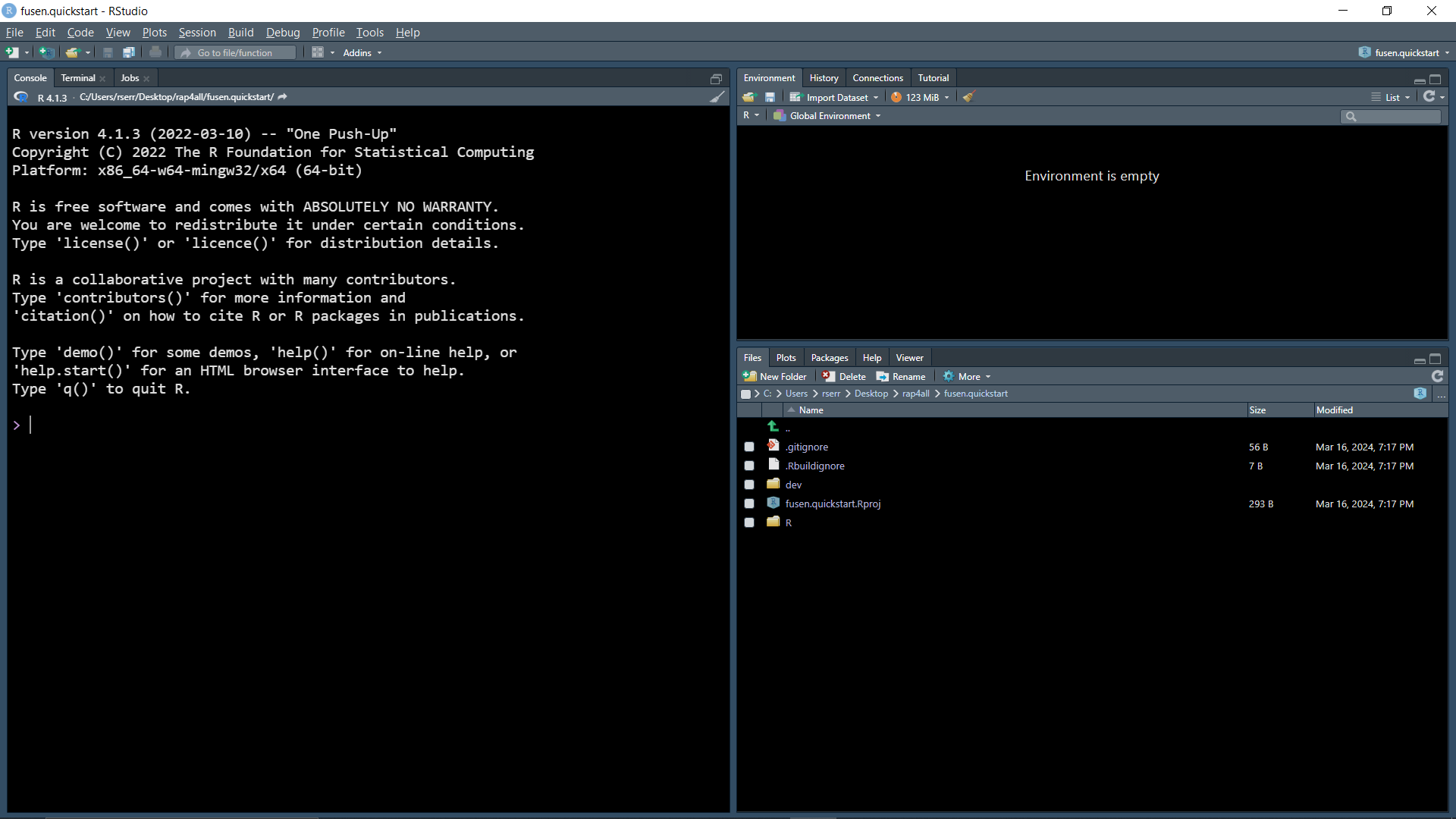Screen dimensions: 1456x819
Task: Tick the checkbox beside dev folder
Action: coord(749,485)
